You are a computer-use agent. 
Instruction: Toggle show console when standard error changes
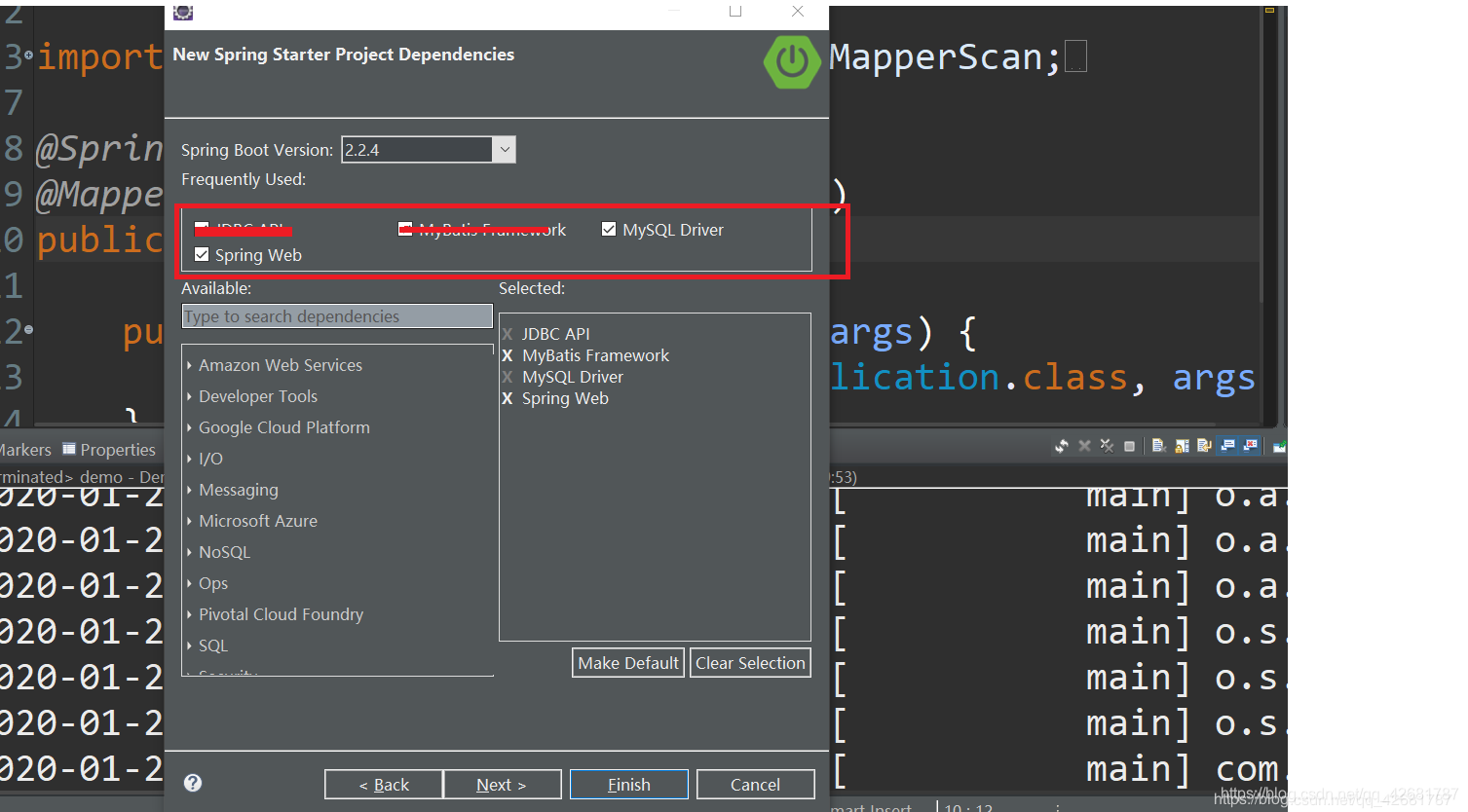pos(1250,446)
